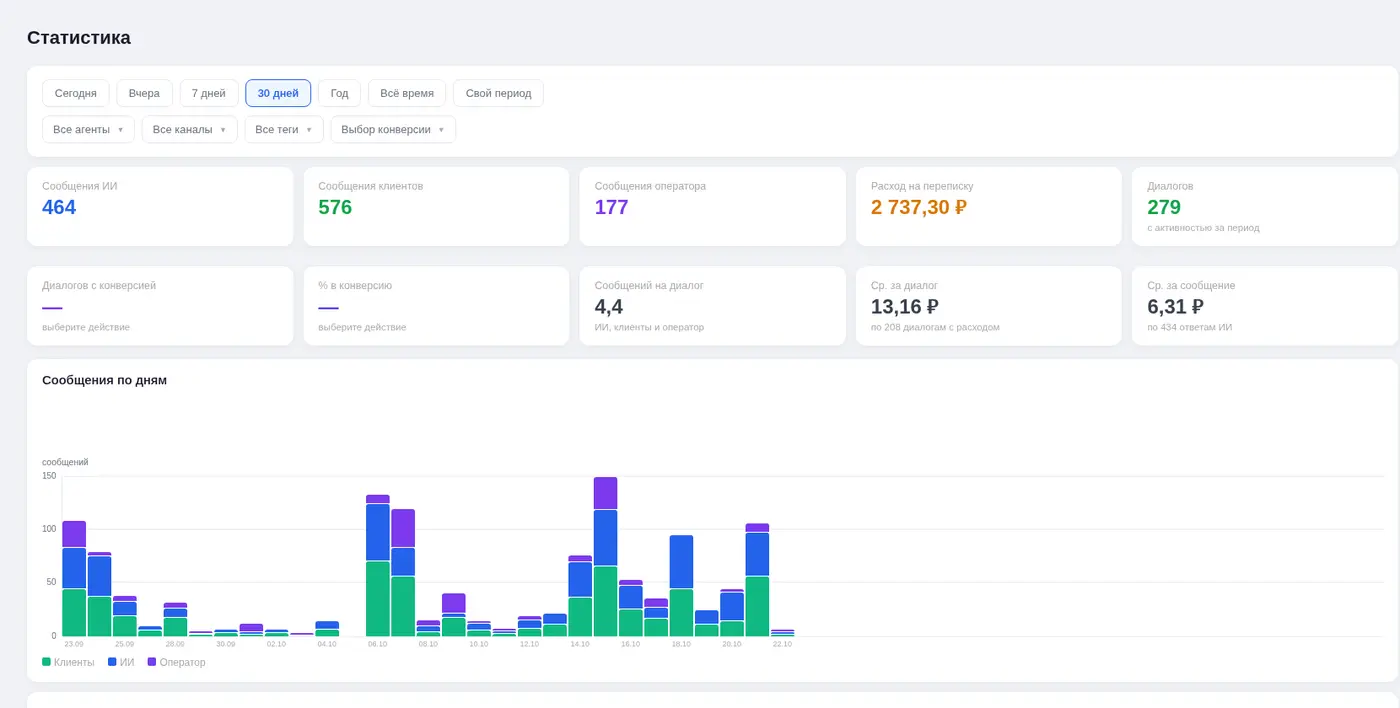The image size is (1400, 708).
Task: Click the Статистика page heading
Action: pyautogui.click(x=79, y=38)
